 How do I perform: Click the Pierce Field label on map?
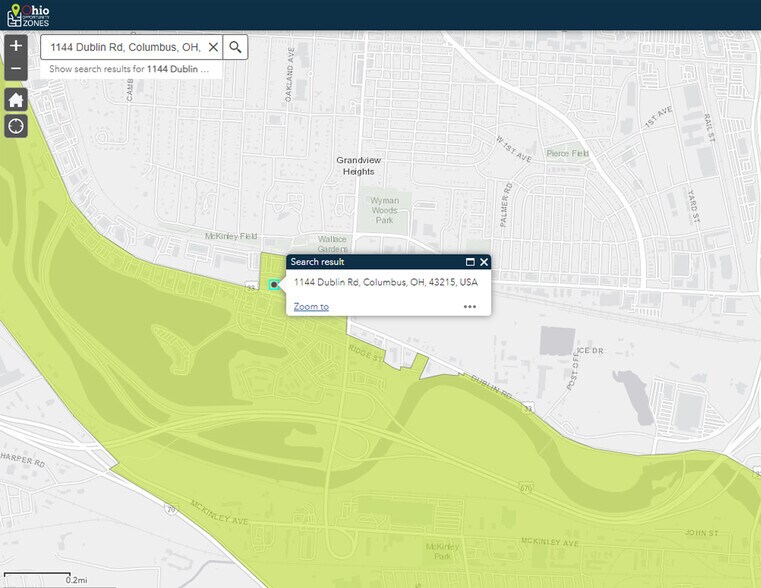[x=567, y=154]
